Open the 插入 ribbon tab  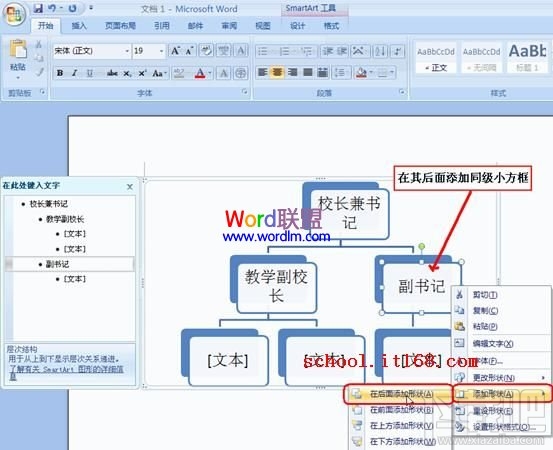pos(79,26)
